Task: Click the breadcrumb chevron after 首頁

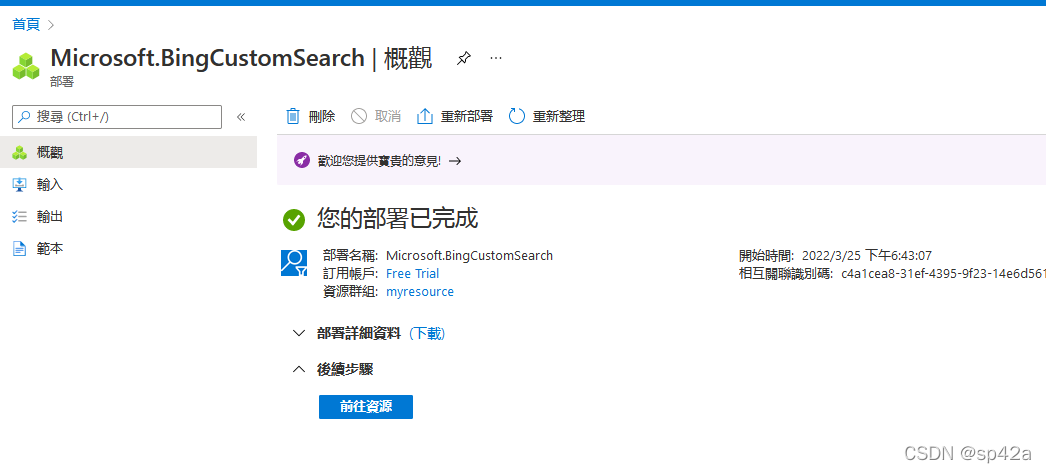Action: pos(51,25)
